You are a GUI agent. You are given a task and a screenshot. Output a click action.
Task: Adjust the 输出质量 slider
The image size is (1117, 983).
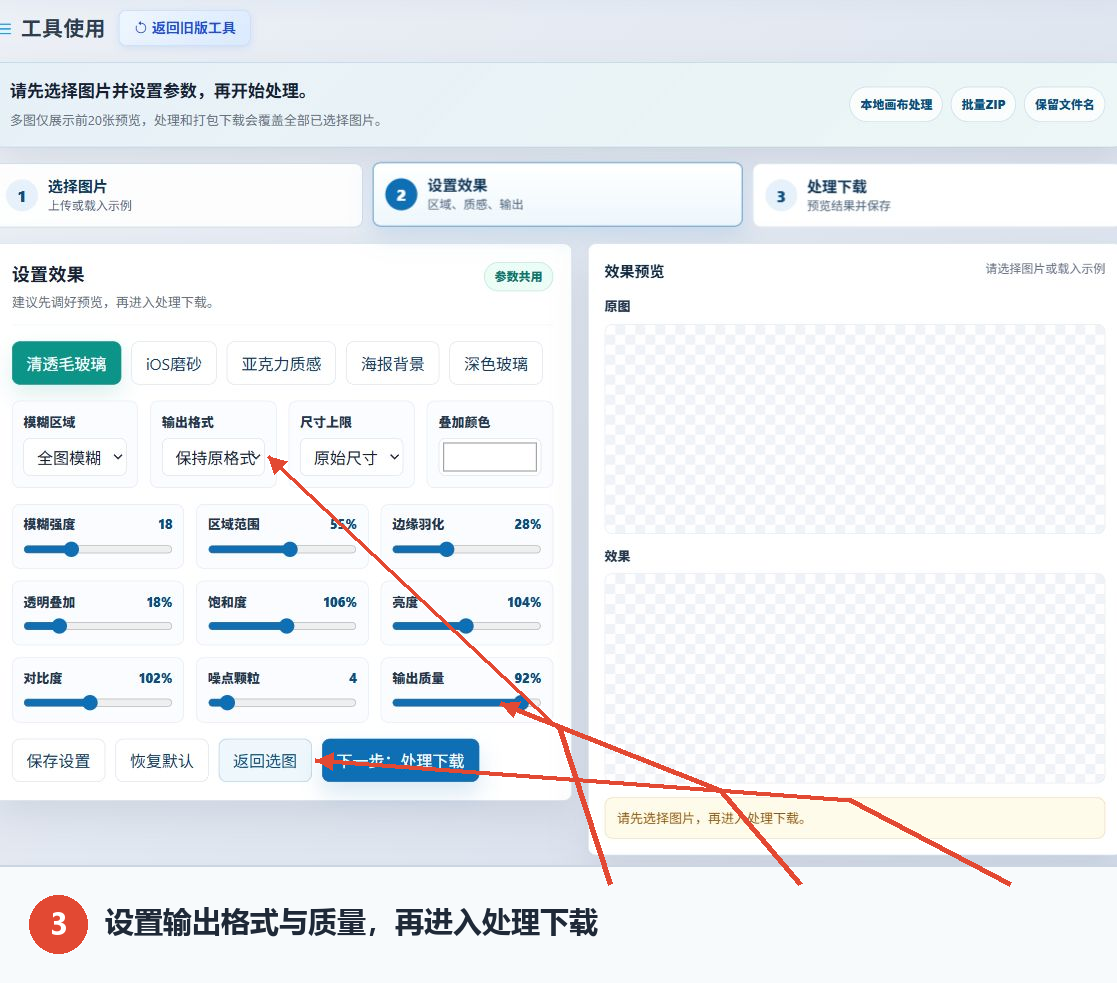[467, 703]
